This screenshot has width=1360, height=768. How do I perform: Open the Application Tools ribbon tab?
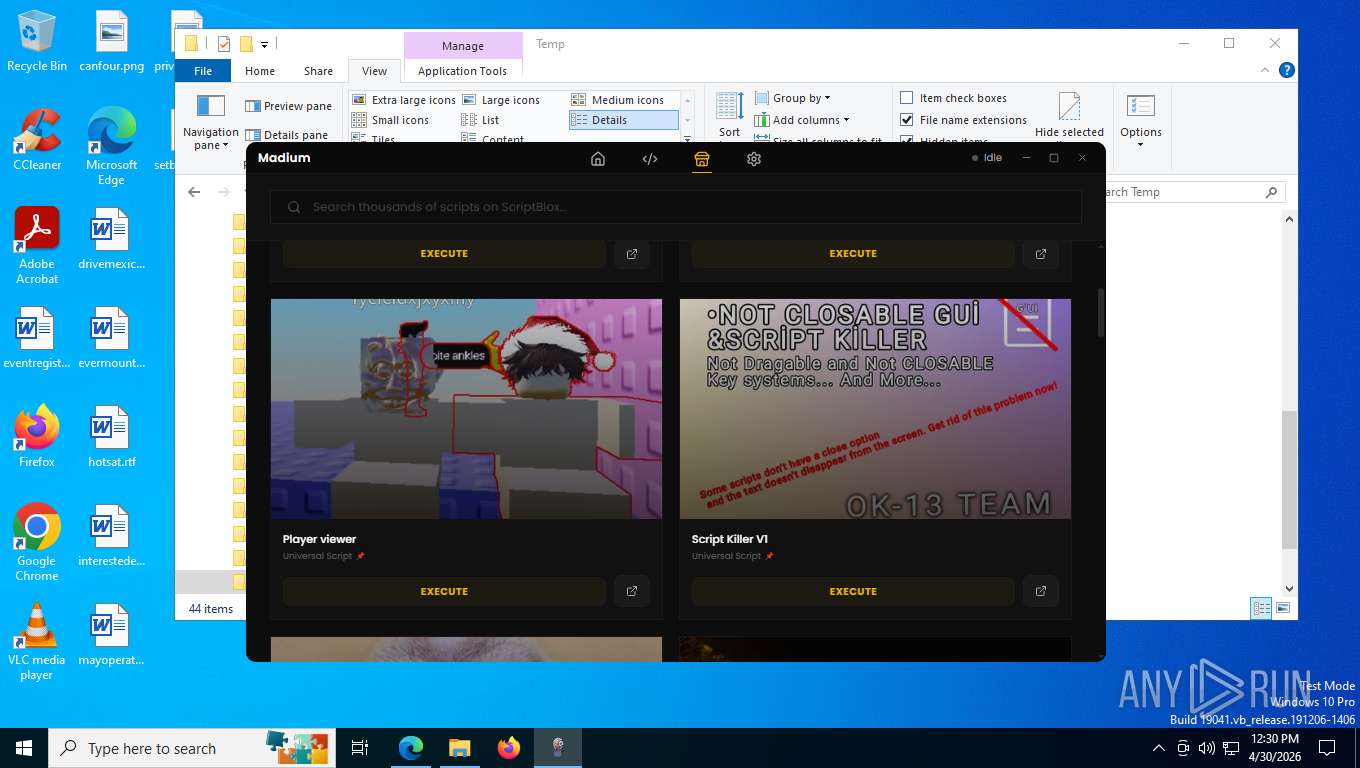click(x=462, y=71)
